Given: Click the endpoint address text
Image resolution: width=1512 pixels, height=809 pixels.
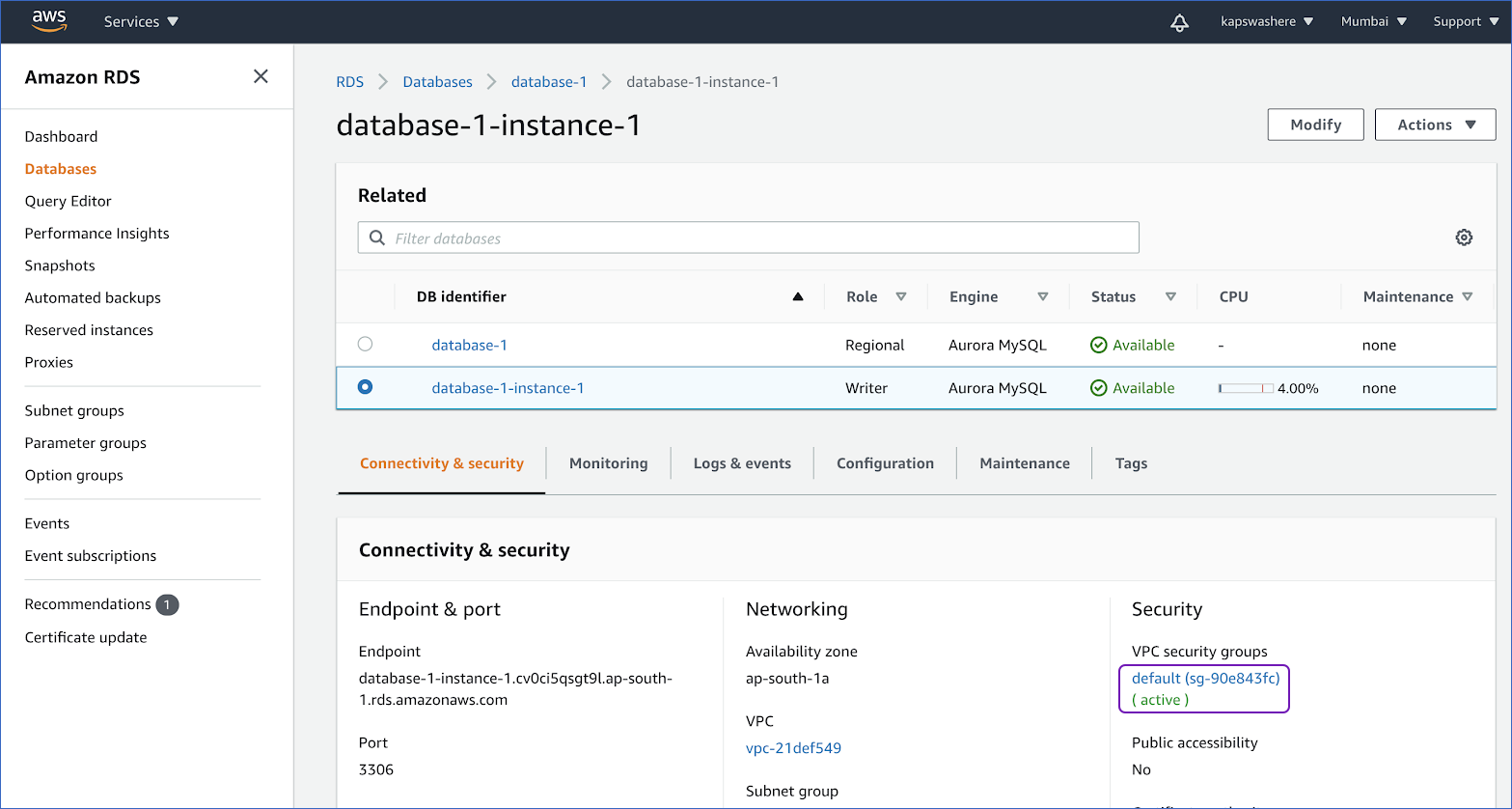Looking at the screenshot, I should coord(515,689).
